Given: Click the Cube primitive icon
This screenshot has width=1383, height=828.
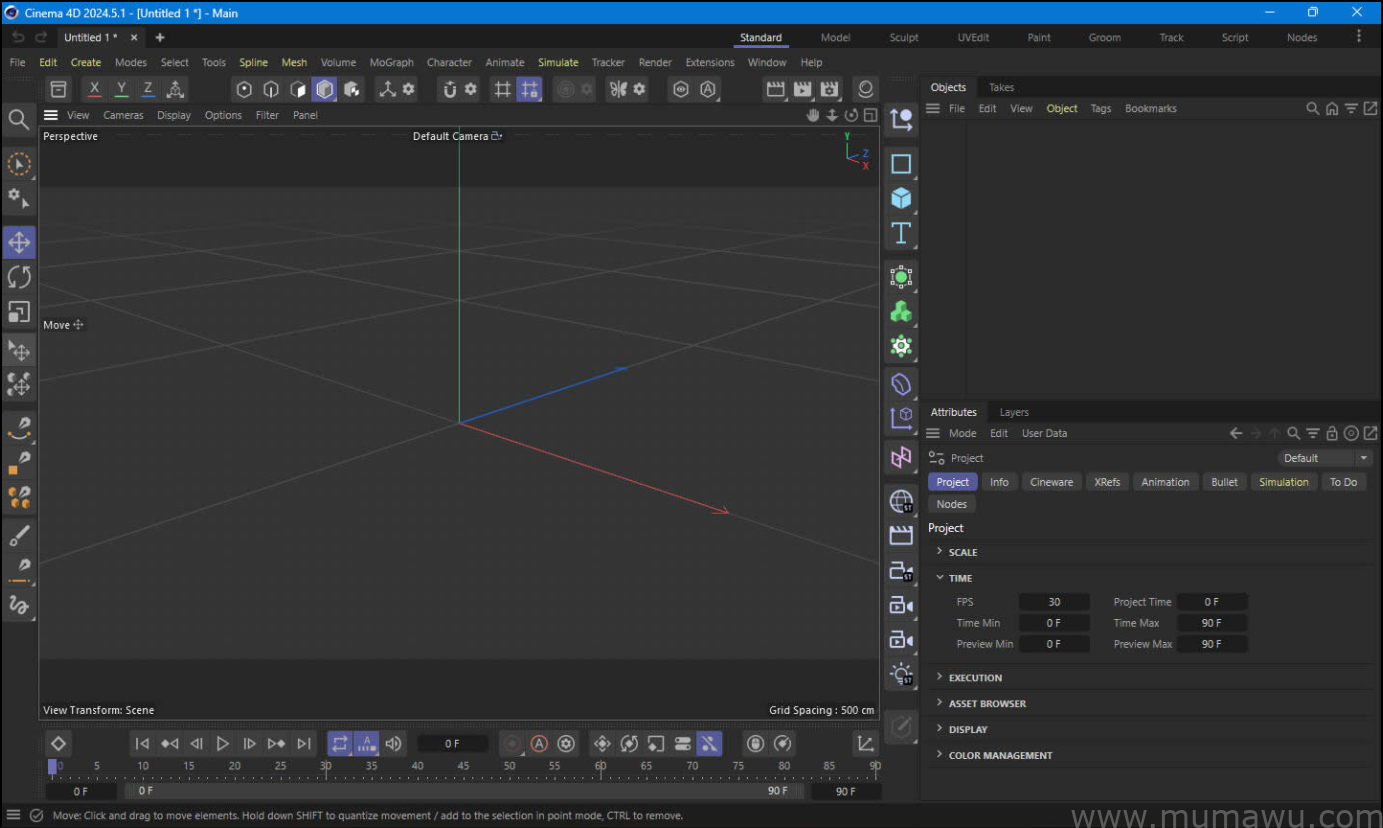Looking at the screenshot, I should pos(901,198).
